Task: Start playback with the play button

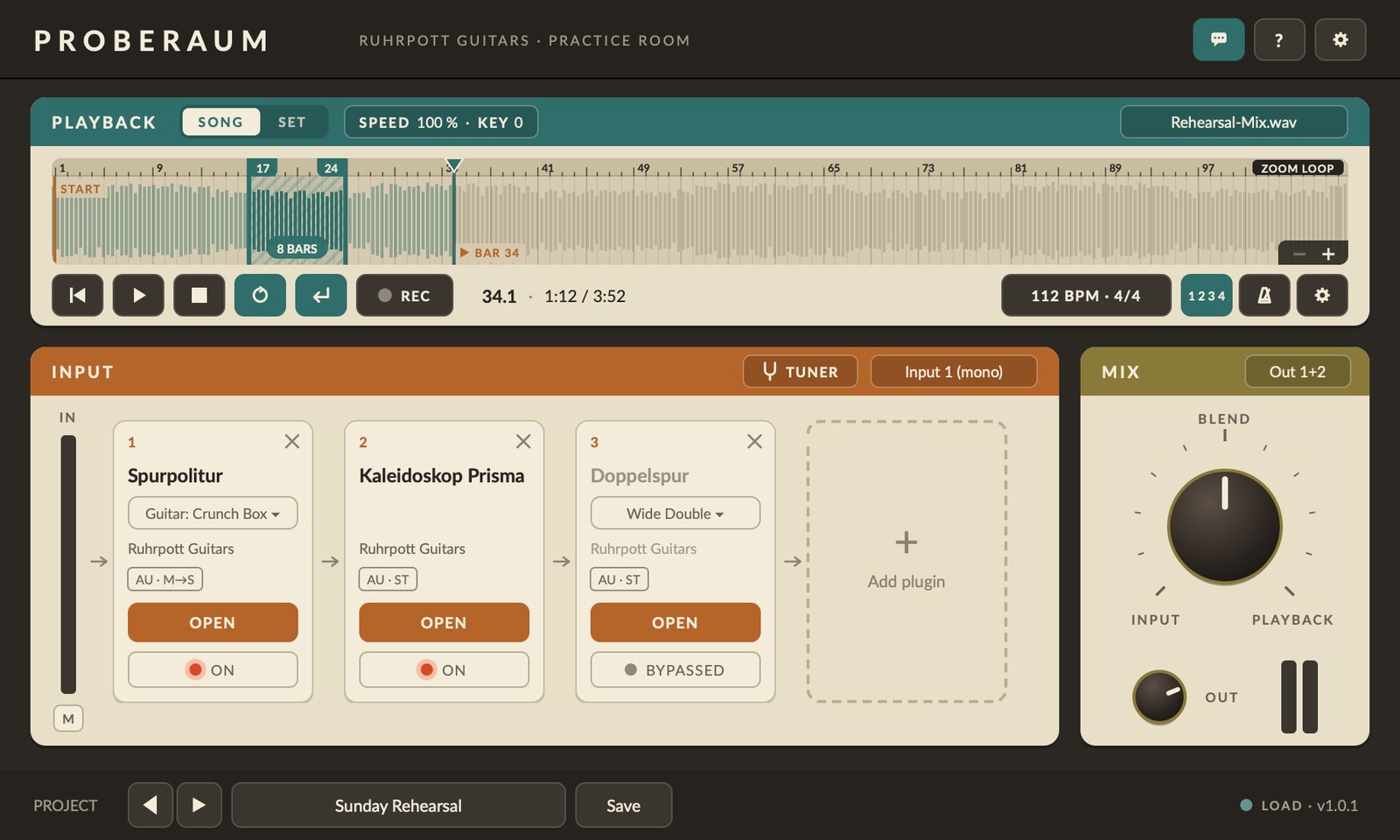Action: (x=138, y=295)
